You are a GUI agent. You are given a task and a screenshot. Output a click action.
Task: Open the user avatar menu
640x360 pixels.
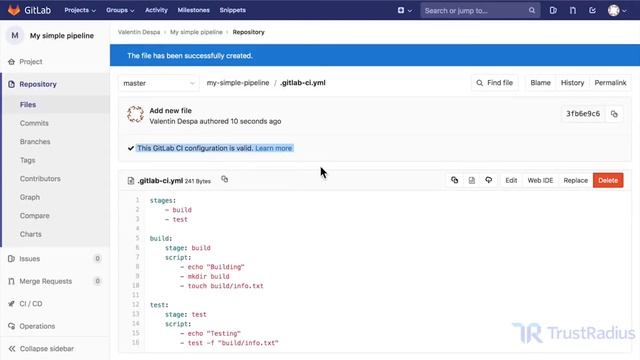coord(617,10)
